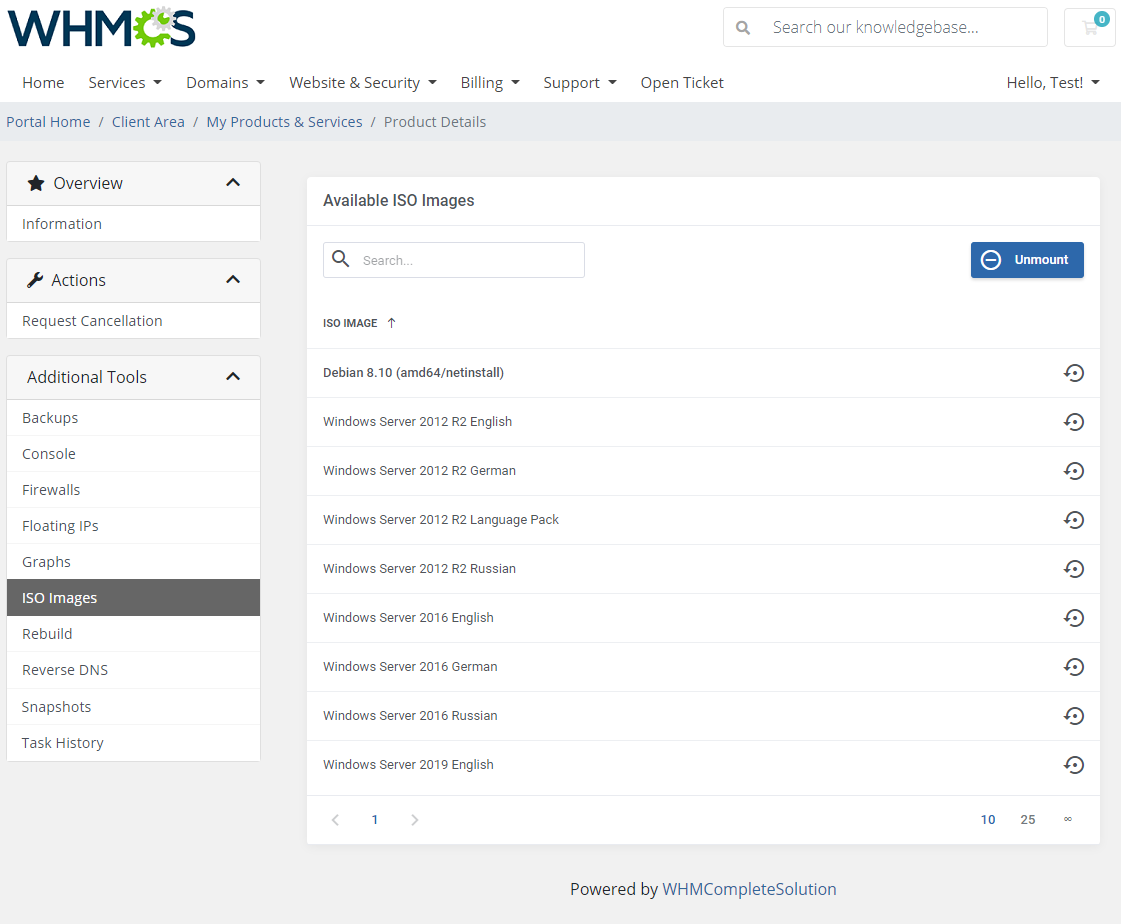Mount Windows Server 2016 Russian icon
The height and width of the screenshot is (924, 1121).
click(x=1073, y=716)
